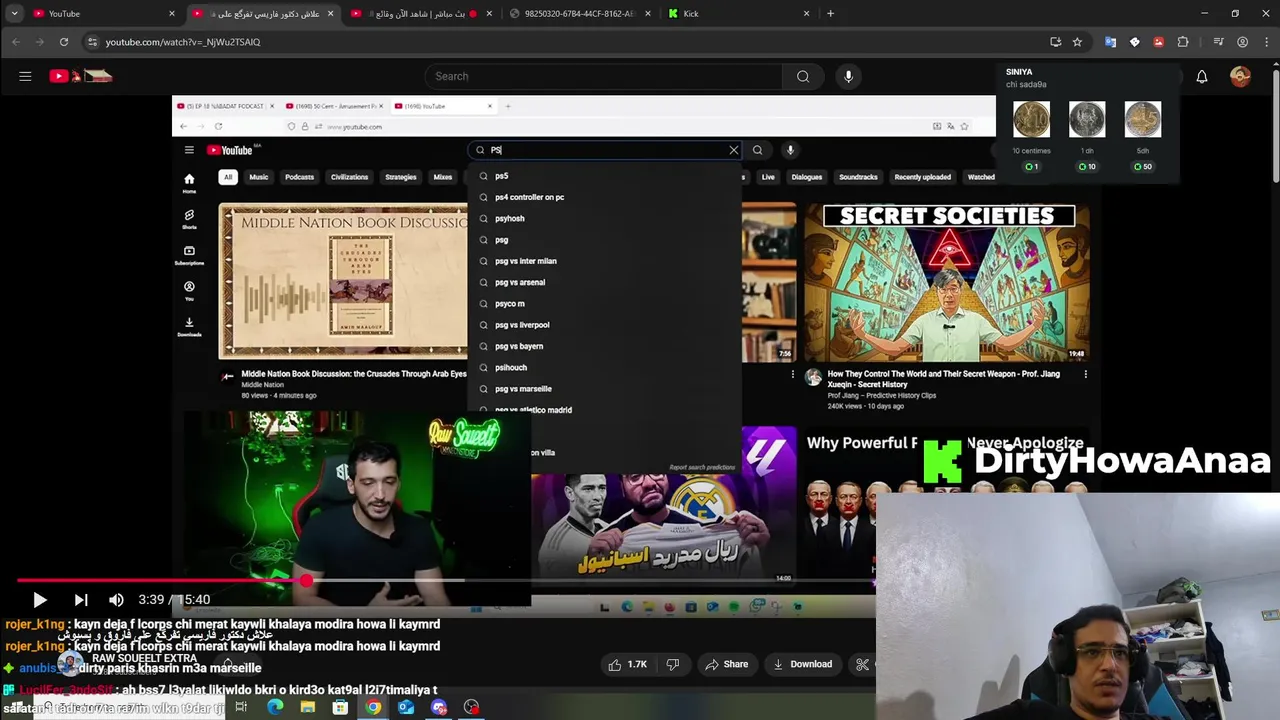The height and width of the screenshot is (720, 1280).
Task: Click the red video progress scrubber
Action: tap(306, 580)
